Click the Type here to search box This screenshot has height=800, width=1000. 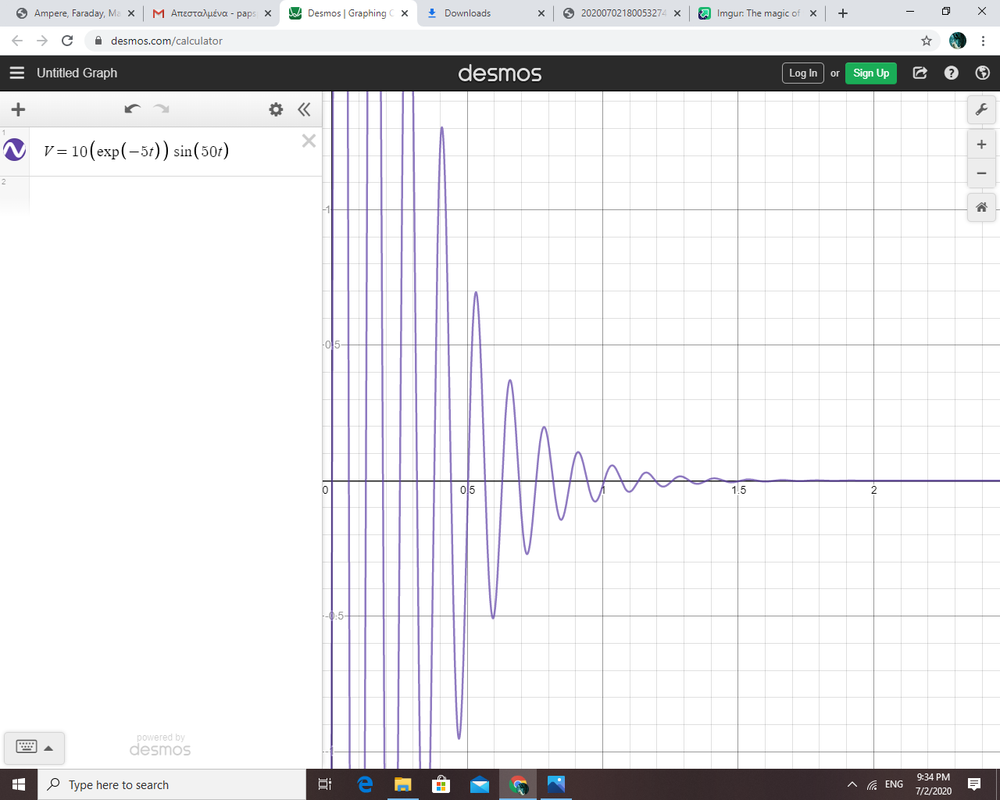[172, 785]
